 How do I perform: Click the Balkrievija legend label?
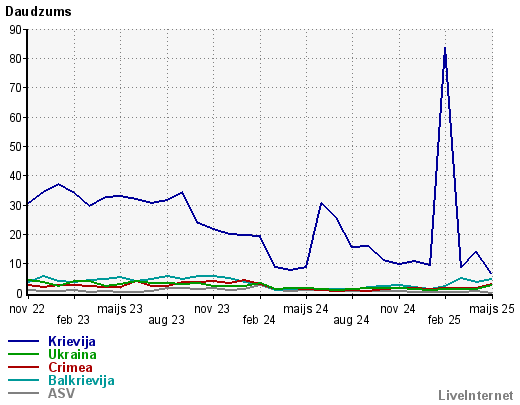(81, 380)
